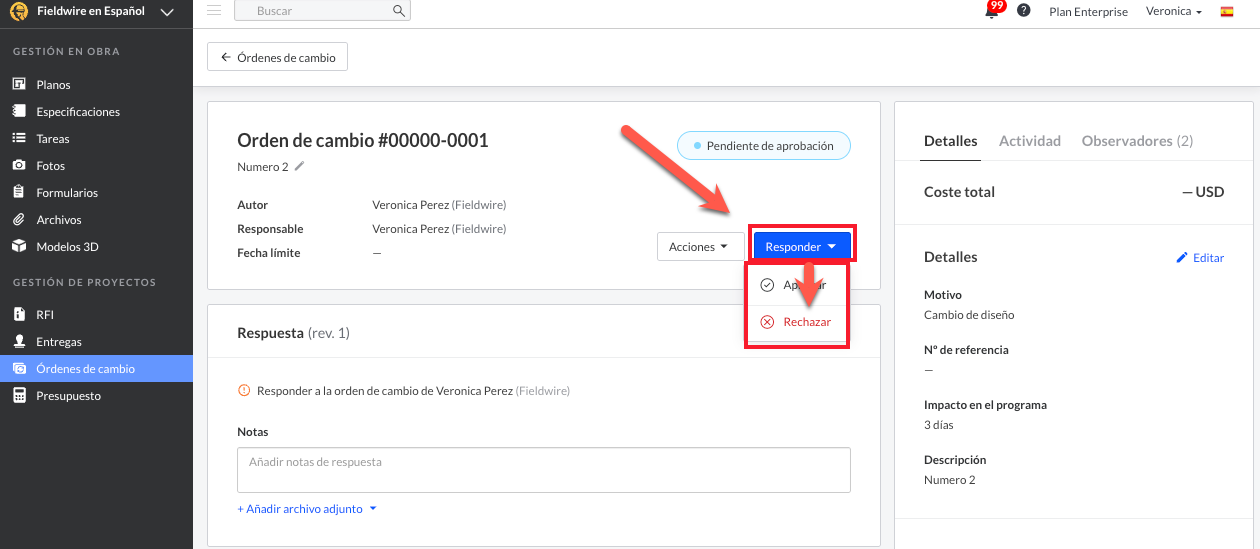Click the Rechazar red X icon
This screenshot has height=549, width=1260.
coord(767,322)
